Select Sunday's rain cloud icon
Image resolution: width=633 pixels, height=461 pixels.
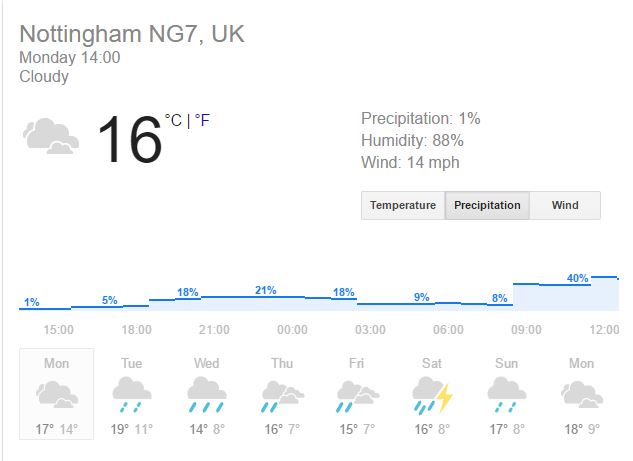point(507,395)
